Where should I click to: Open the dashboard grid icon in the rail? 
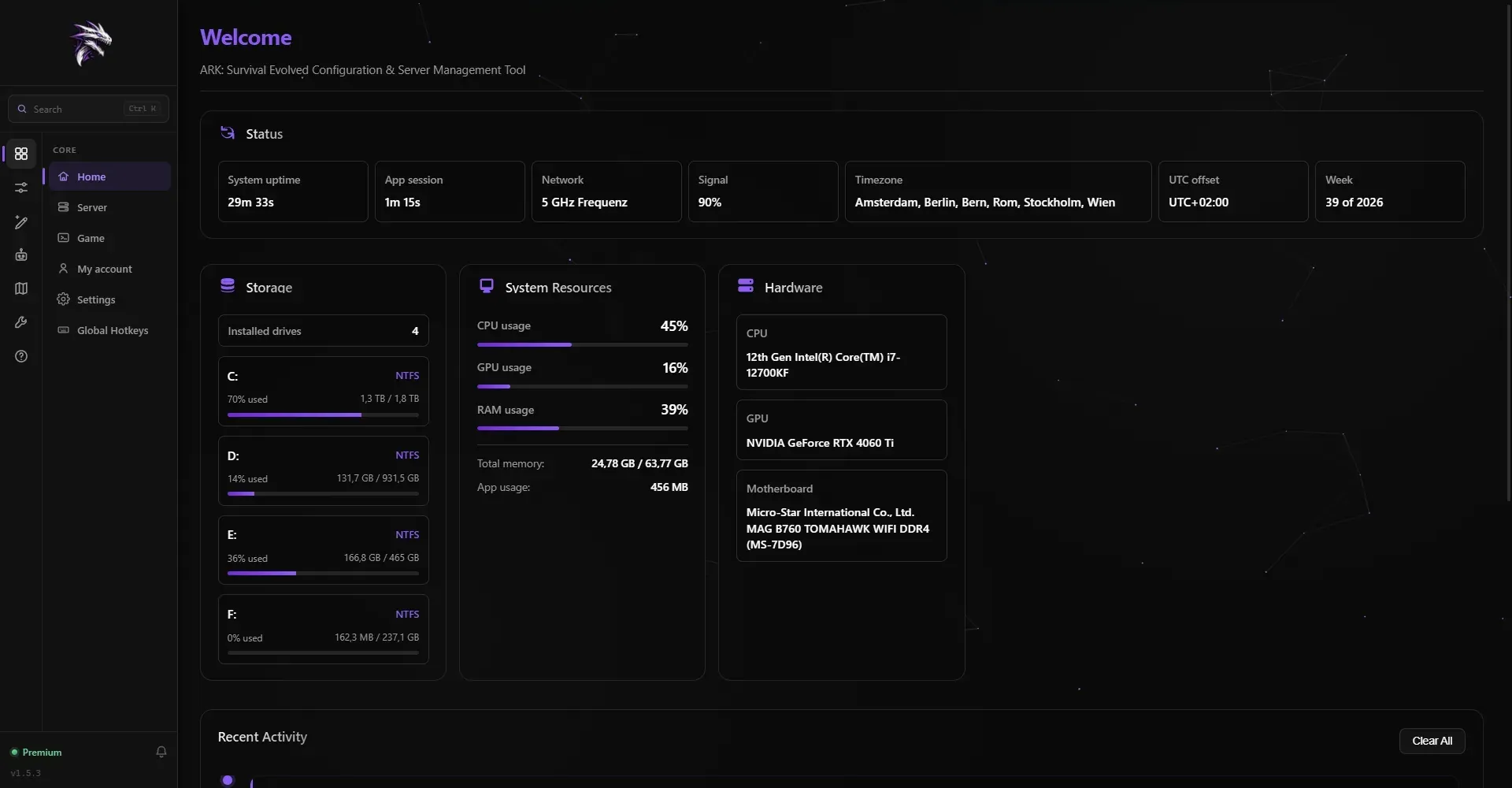pyautogui.click(x=21, y=154)
